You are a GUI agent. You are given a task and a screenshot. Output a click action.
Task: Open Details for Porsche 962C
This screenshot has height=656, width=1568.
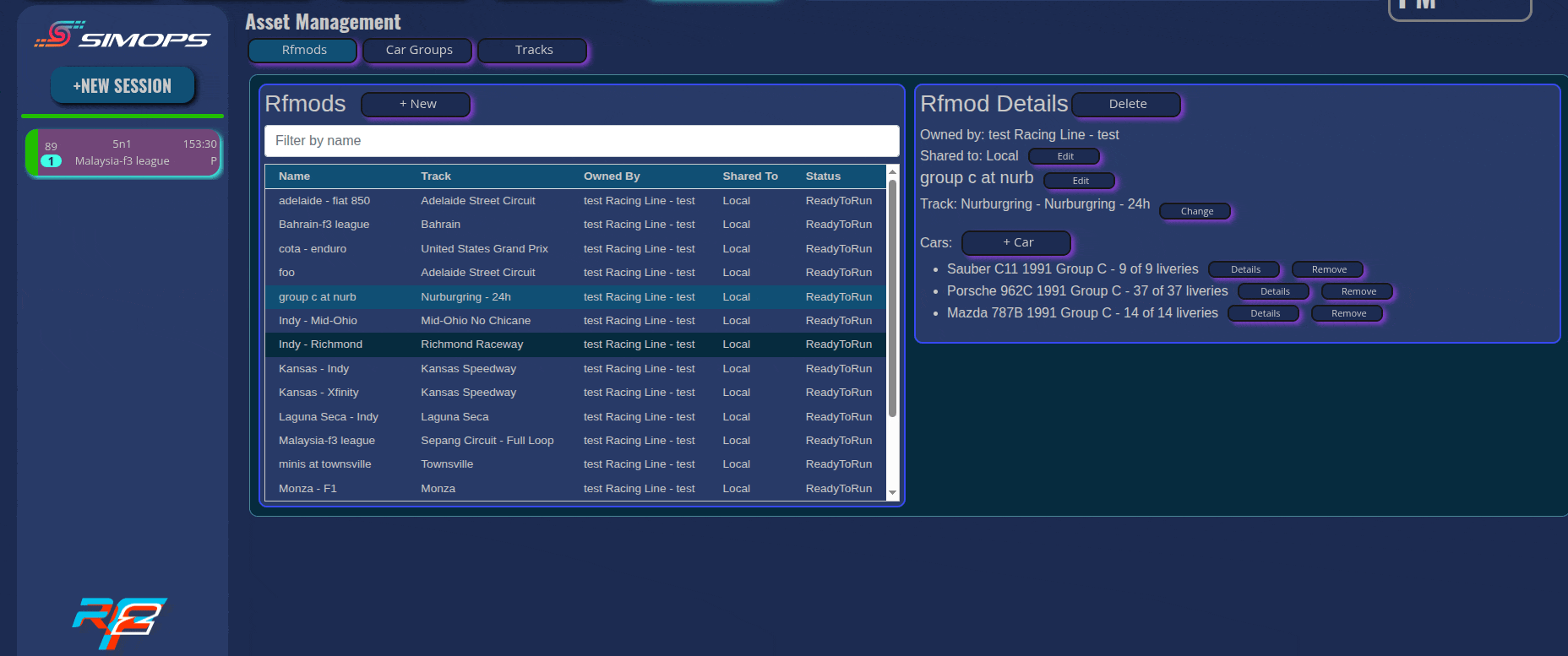click(1274, 291)
